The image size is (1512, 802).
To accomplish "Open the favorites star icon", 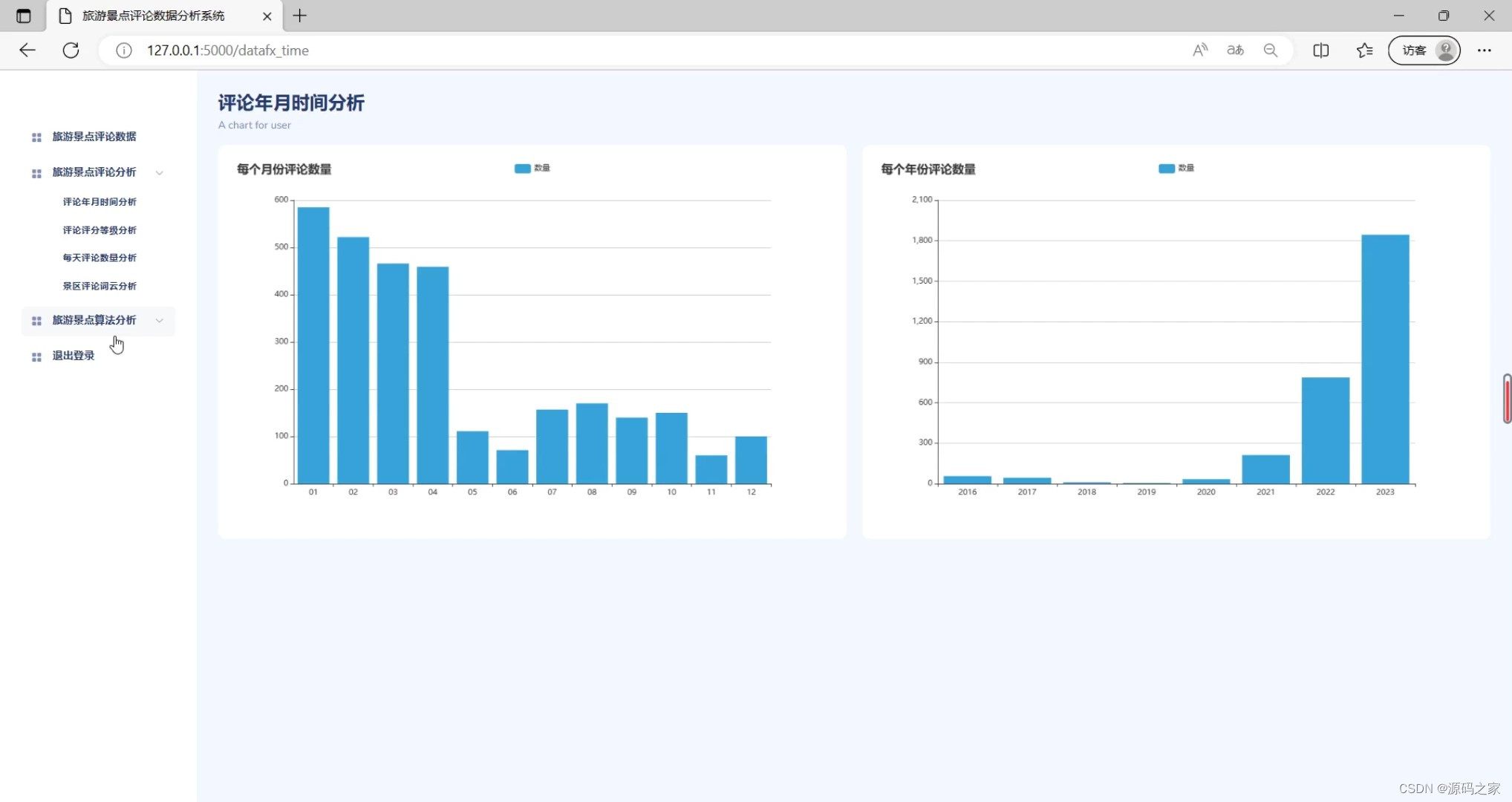I will (1364, 50).
